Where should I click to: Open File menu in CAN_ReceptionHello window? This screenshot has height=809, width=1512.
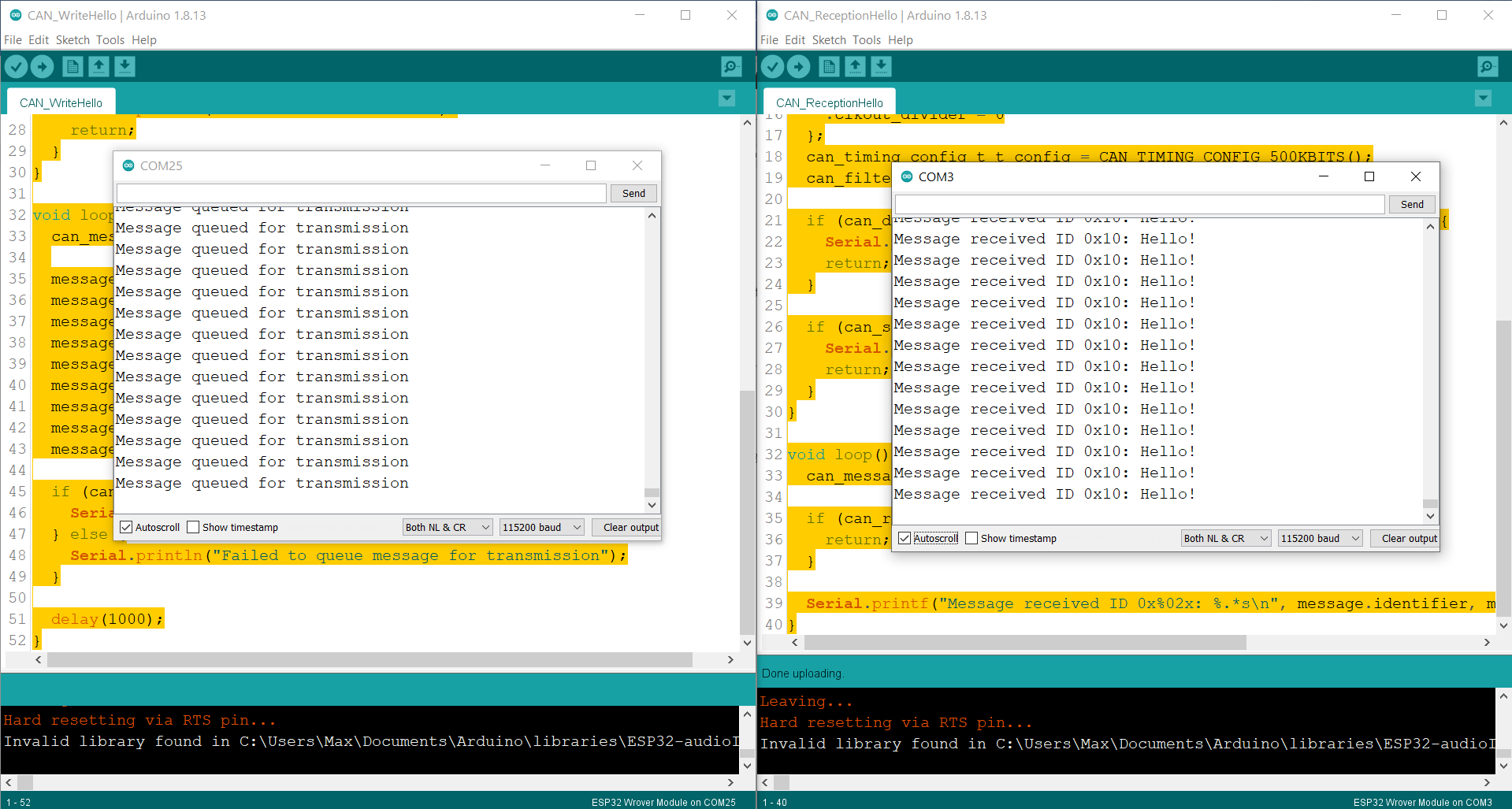tap(769, 40)
